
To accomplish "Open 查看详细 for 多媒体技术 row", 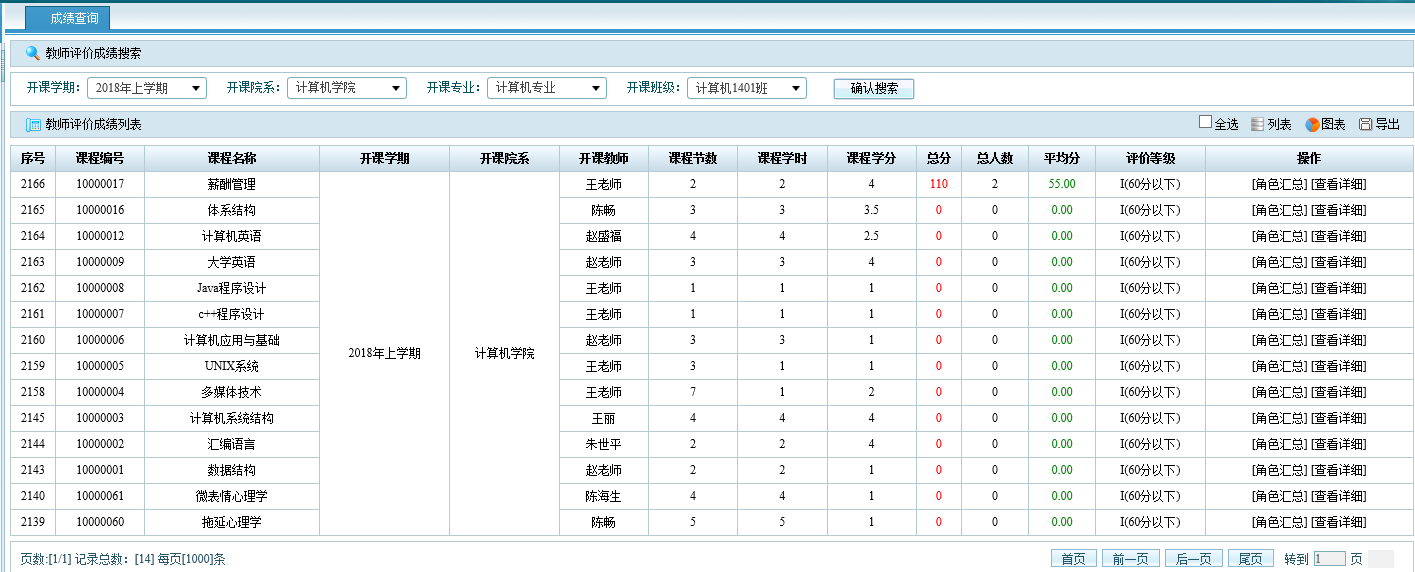I will tap(1338, 392).
